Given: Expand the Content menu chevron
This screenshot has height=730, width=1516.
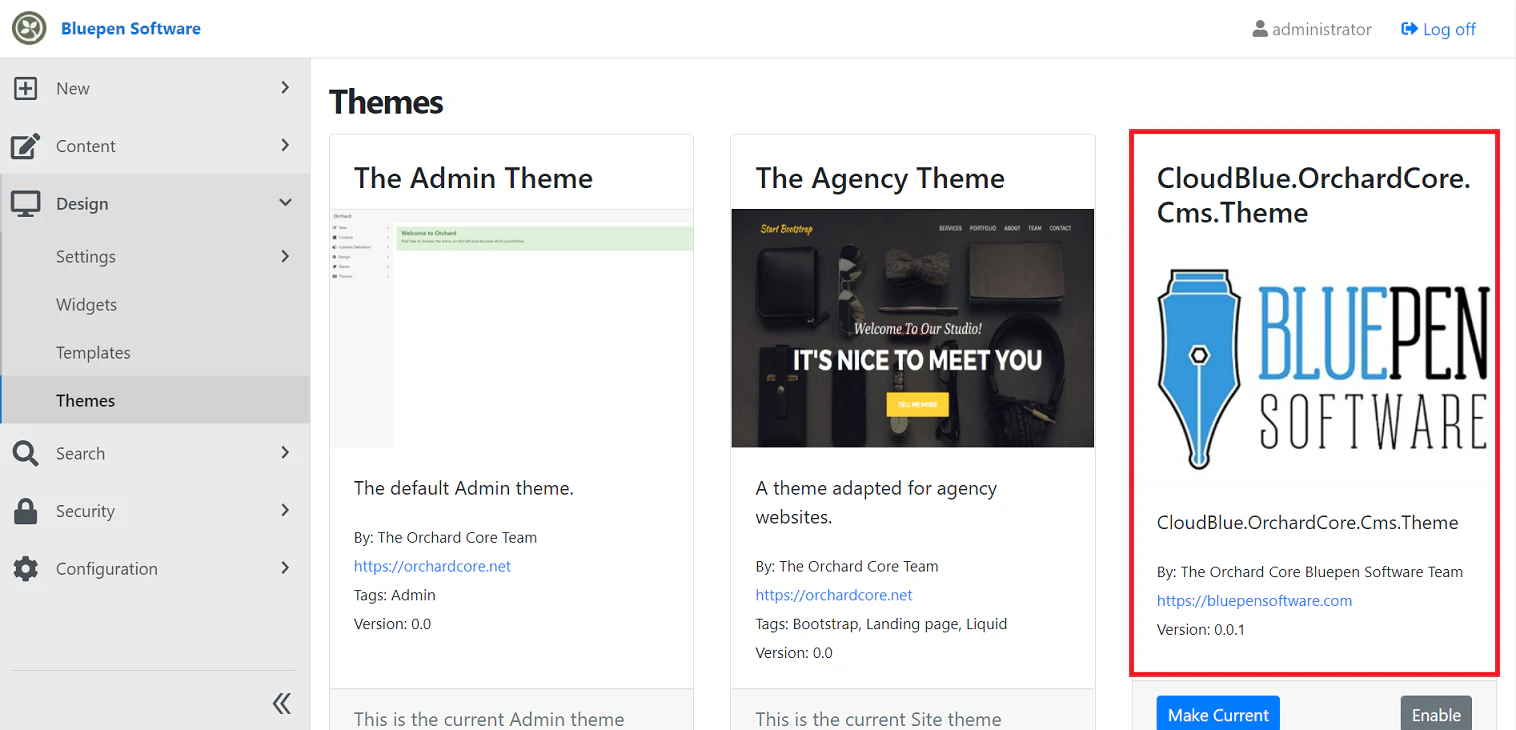Looking at the screenshot, I should (285, 146).
